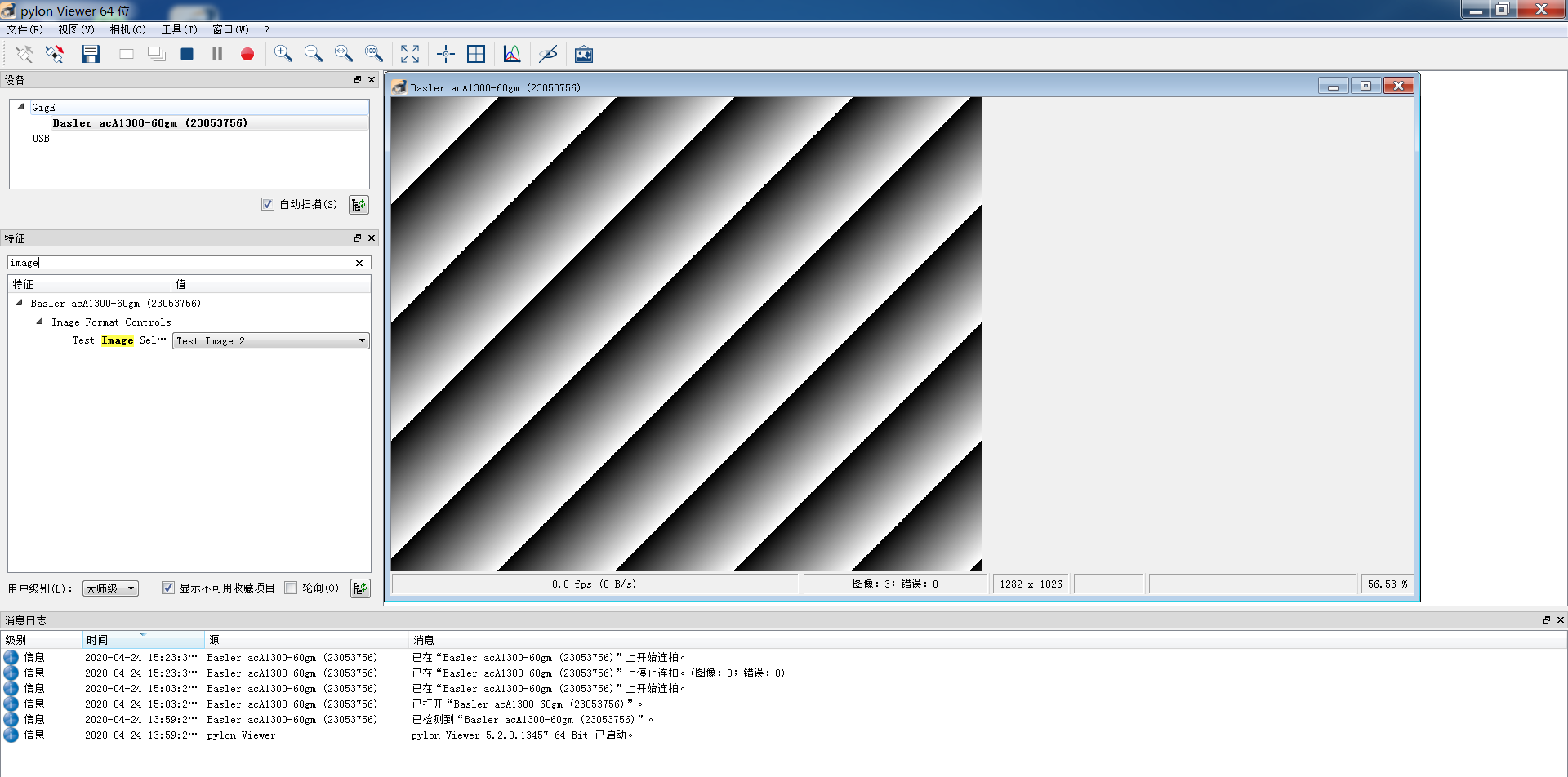Screen dimensions: 1568x777
Task: Enable the grid overlay icon
Action: (x=476, y=54)
